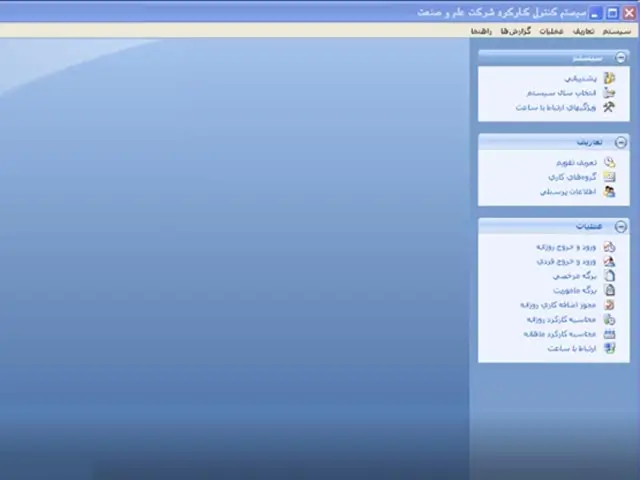Viewport: 640px width, 480px height.
Task: Collapse the سیستم panel section
Action: tap(621, 58)
